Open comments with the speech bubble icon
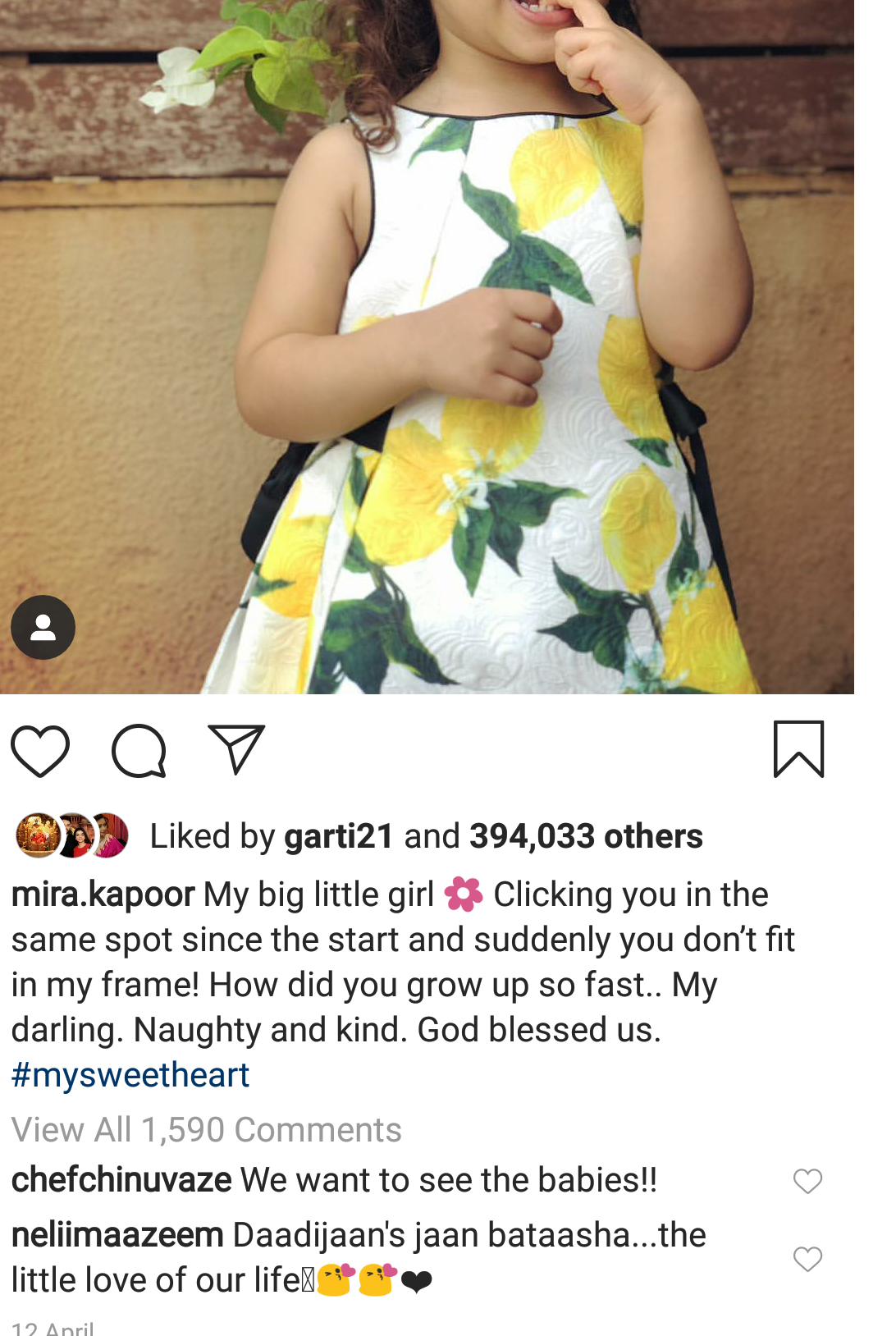896x1336 pixels. click(x=139, y=751)
